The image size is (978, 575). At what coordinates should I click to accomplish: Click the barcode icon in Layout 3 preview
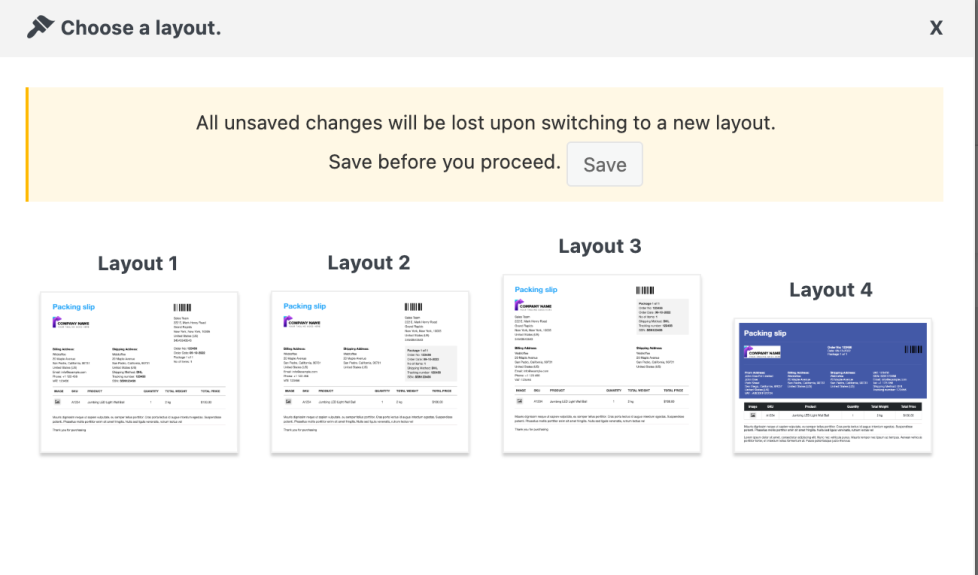(x=645, y=288)
